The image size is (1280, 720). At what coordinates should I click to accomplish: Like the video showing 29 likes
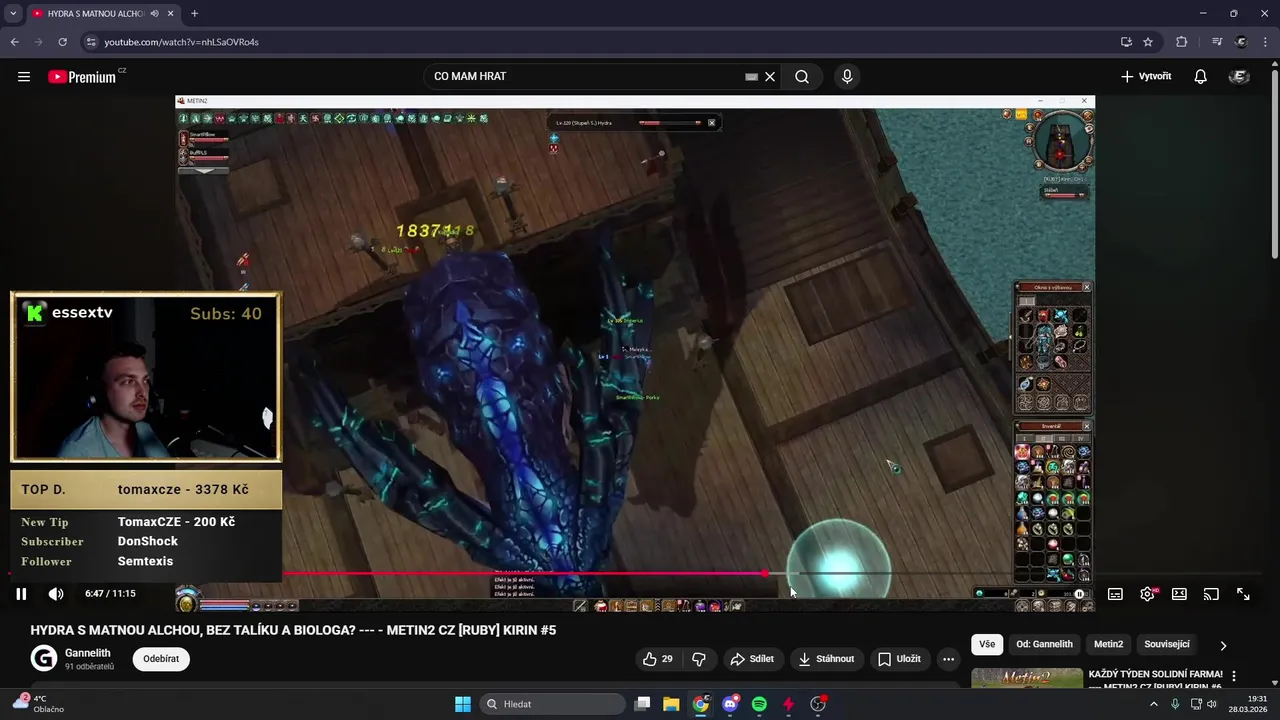click(x=658, y=659)
